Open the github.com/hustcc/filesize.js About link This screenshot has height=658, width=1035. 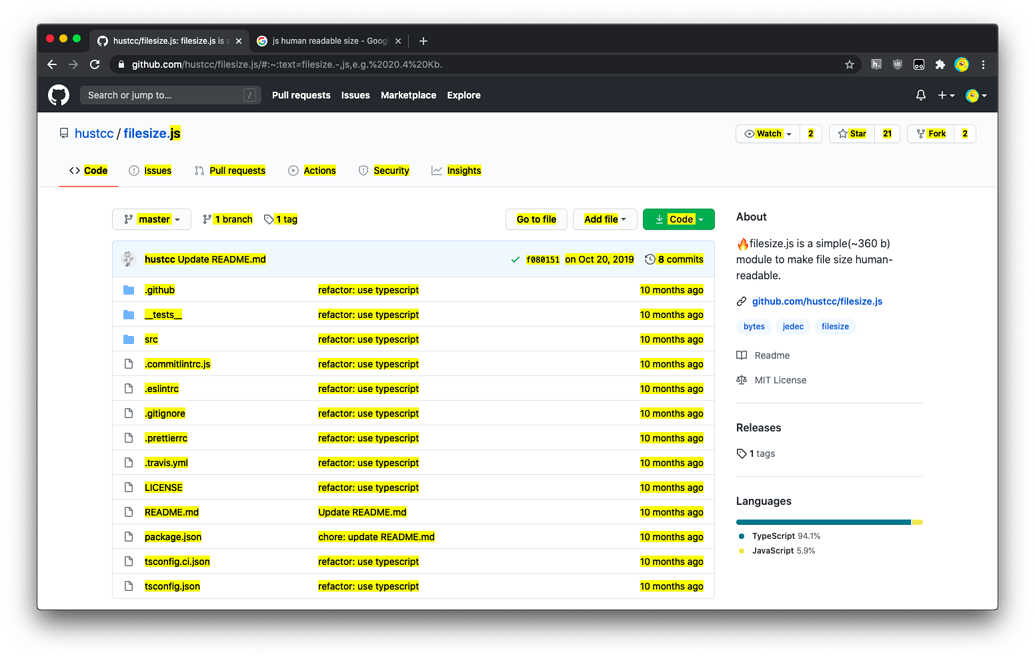tap(817, 301)
